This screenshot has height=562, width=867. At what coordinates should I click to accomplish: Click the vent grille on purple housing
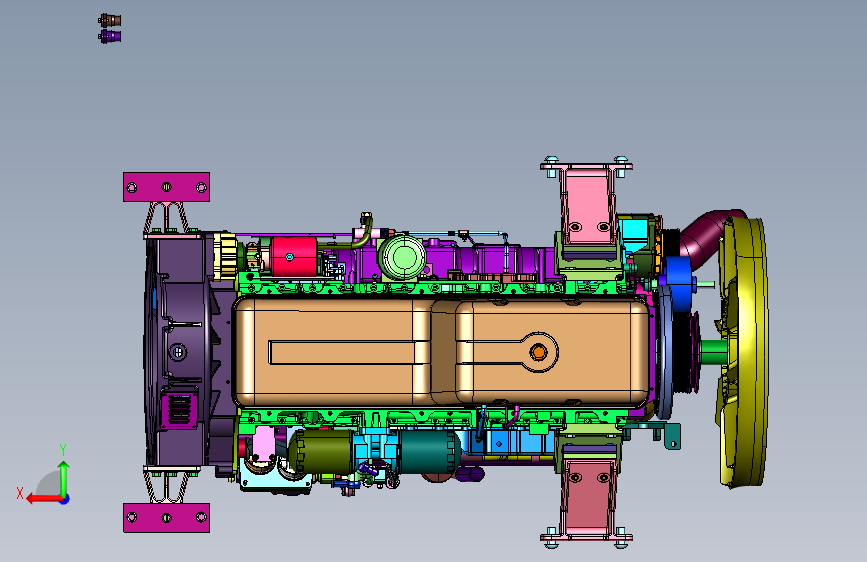[180, 410]
